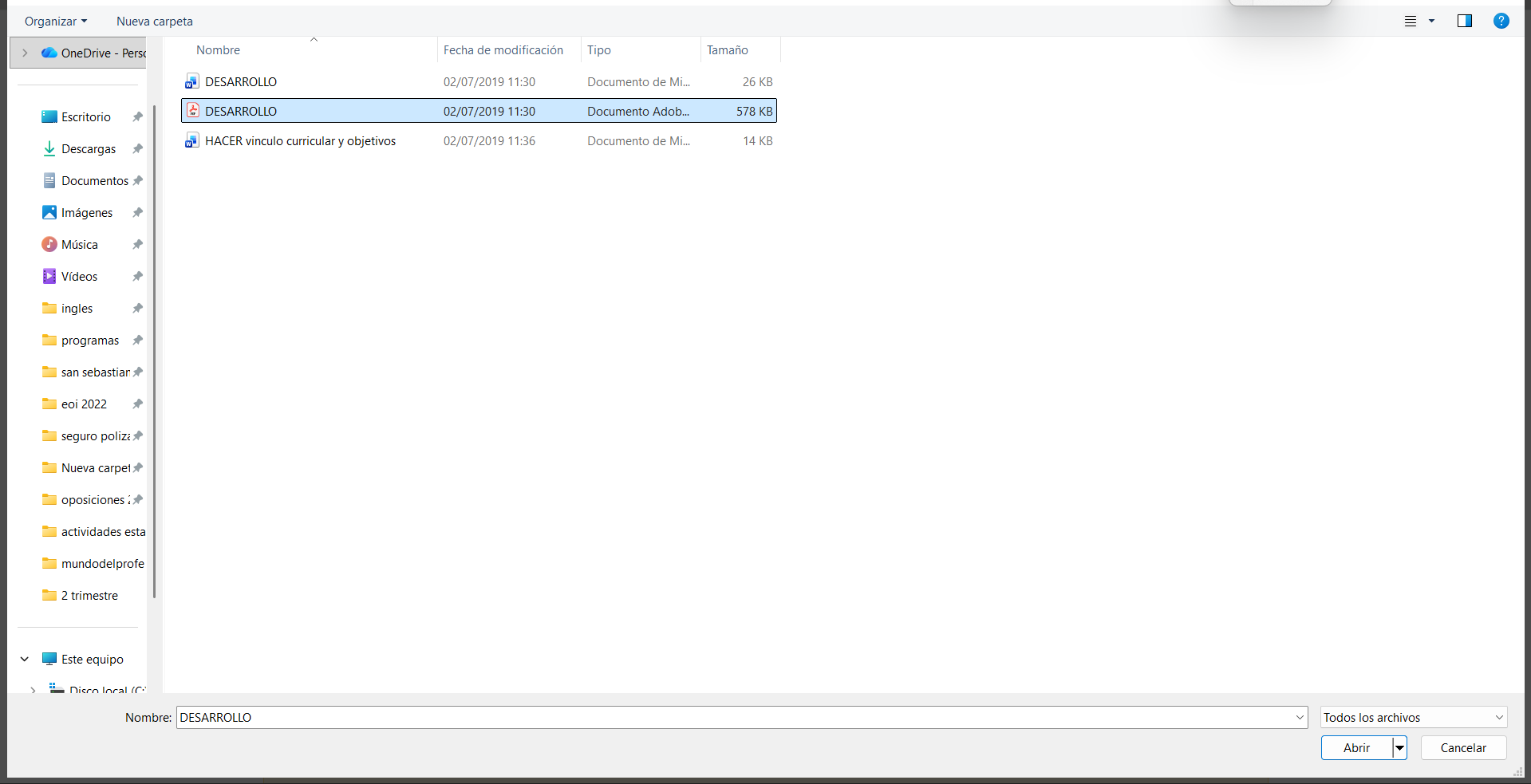The height and width of the screenshot is (784, 1531).
Task: Select HACER vinculo curricular y objetivos file
Action: click(300, 141)
